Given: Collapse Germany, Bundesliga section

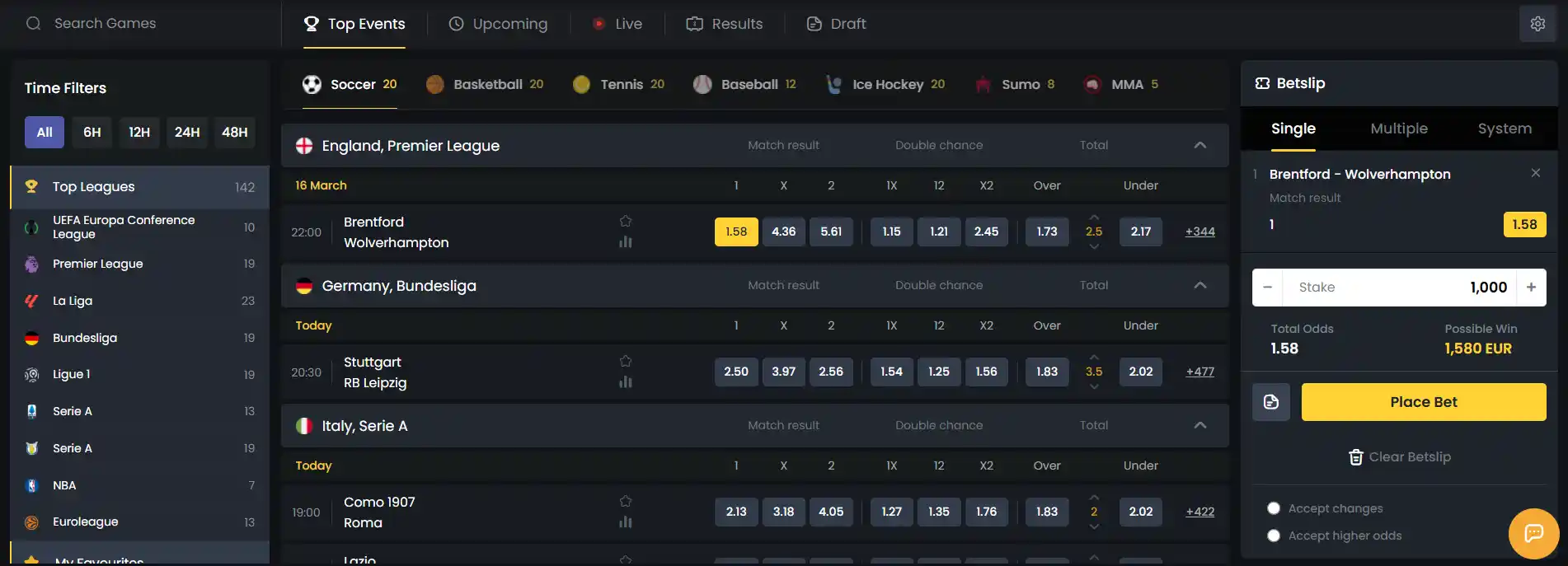Looking at the screenshot, I should click(x=1200, y=285).
